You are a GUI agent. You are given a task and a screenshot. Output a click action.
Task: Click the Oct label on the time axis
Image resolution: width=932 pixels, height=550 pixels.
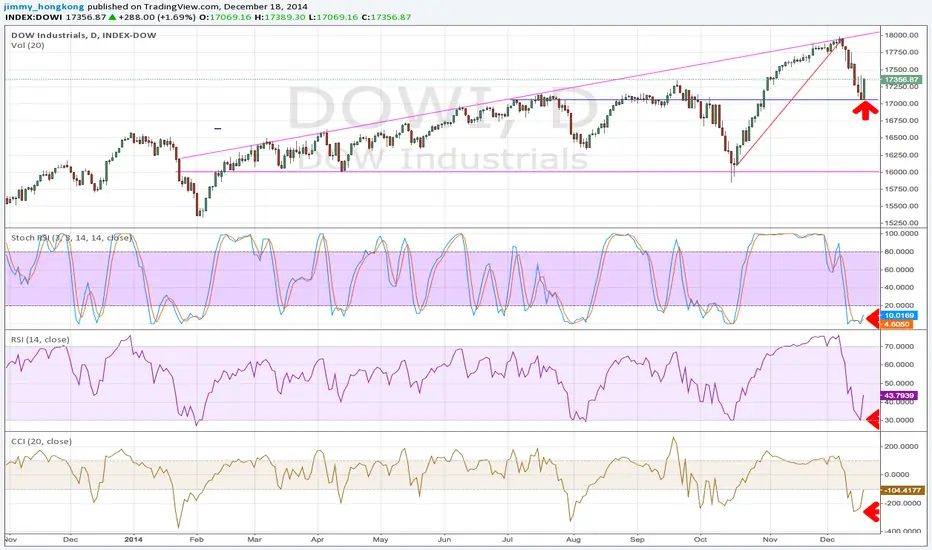pyautogui.click(x=701, y=540)
